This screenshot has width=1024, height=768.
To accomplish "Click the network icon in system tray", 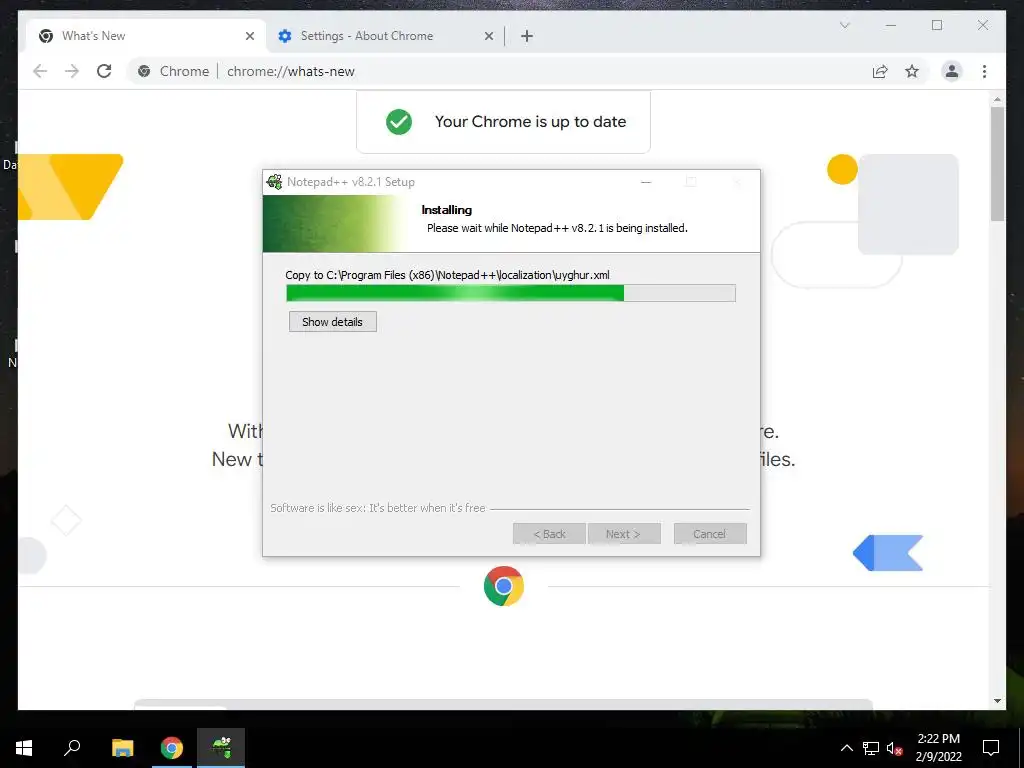I will point(871,748).
